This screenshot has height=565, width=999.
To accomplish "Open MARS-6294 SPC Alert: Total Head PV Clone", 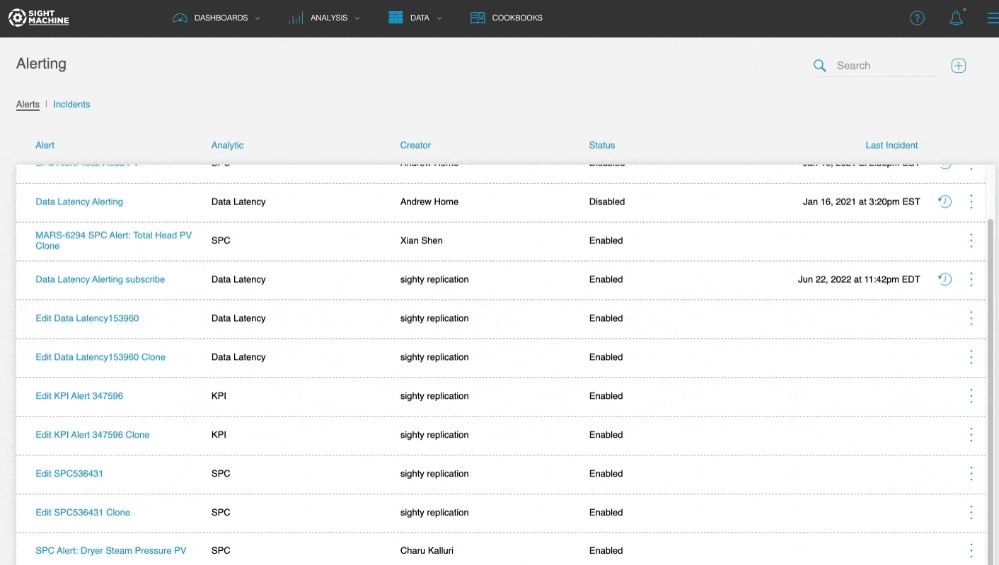I will click(x=113, y=240).
